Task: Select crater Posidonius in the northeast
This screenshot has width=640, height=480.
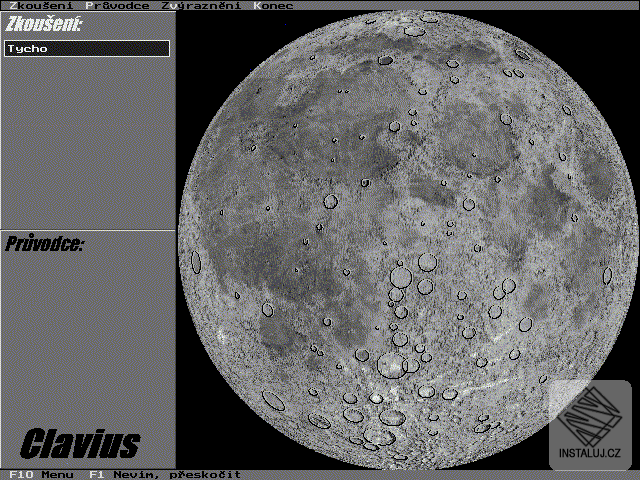Action: tap(506, 119)
